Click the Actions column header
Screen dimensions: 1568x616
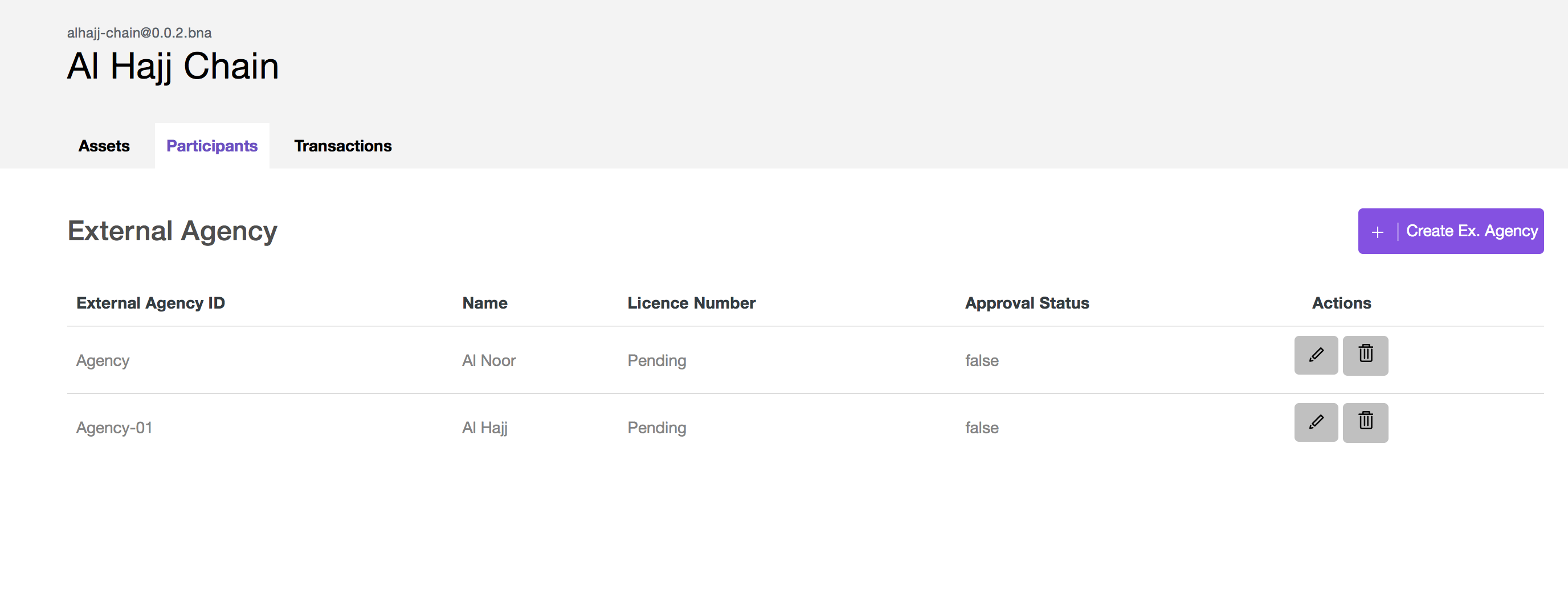[x=1341, y=303]
